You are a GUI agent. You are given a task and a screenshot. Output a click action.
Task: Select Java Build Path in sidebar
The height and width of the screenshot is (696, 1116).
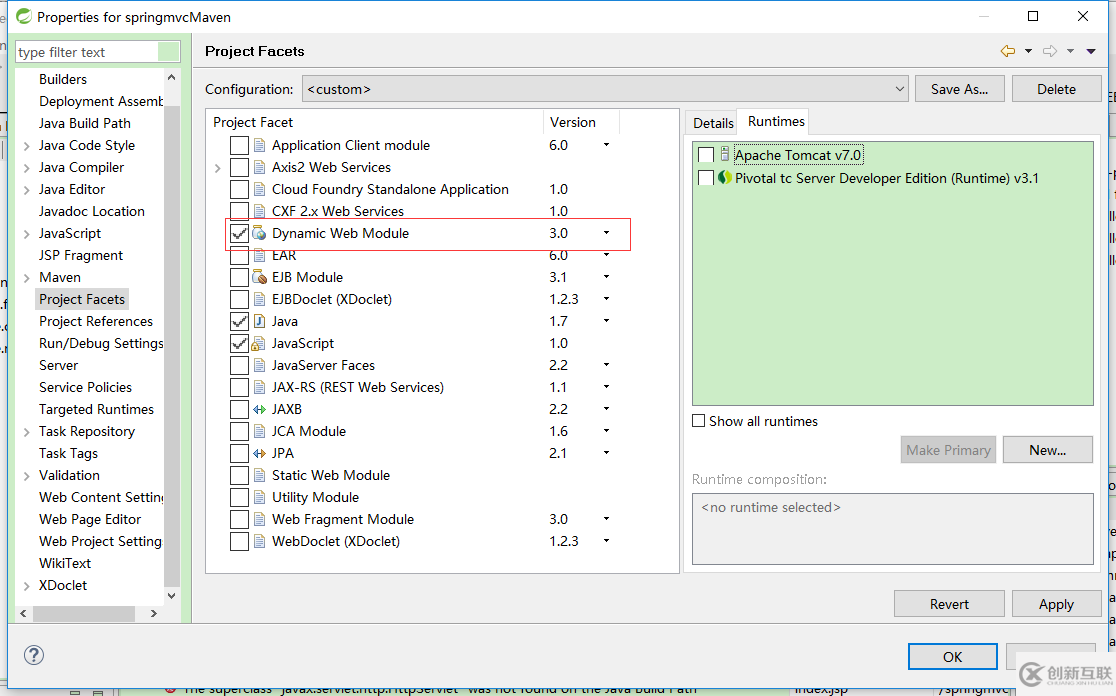(85, 123)
